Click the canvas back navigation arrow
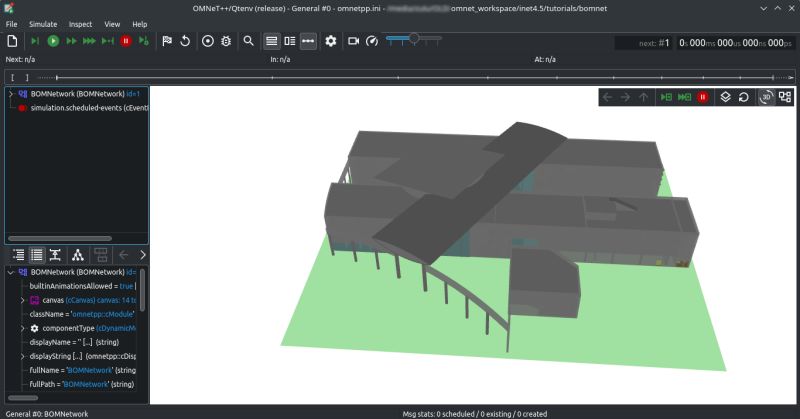The image size is (800, 419). point(607,97)
